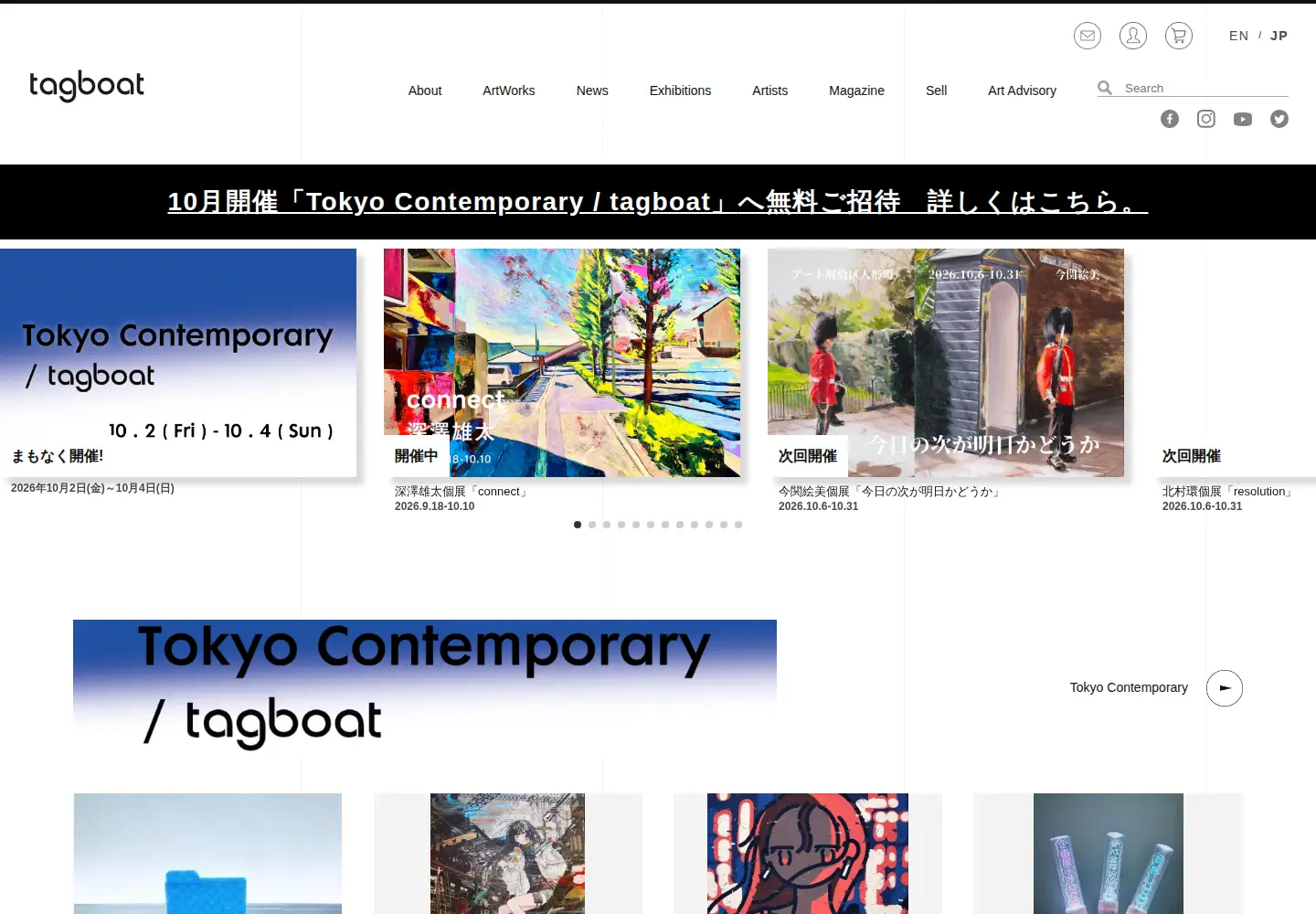Open the guardsmen painting exhibition slide
Image resolution: width=1316 pixels, height=914 pixels.
[946, 363]
